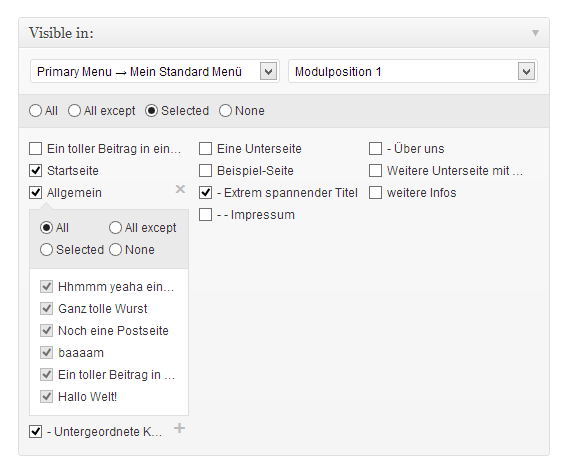Click the Allgemein label text
The image size is (569, 472).
coord(74,193)
